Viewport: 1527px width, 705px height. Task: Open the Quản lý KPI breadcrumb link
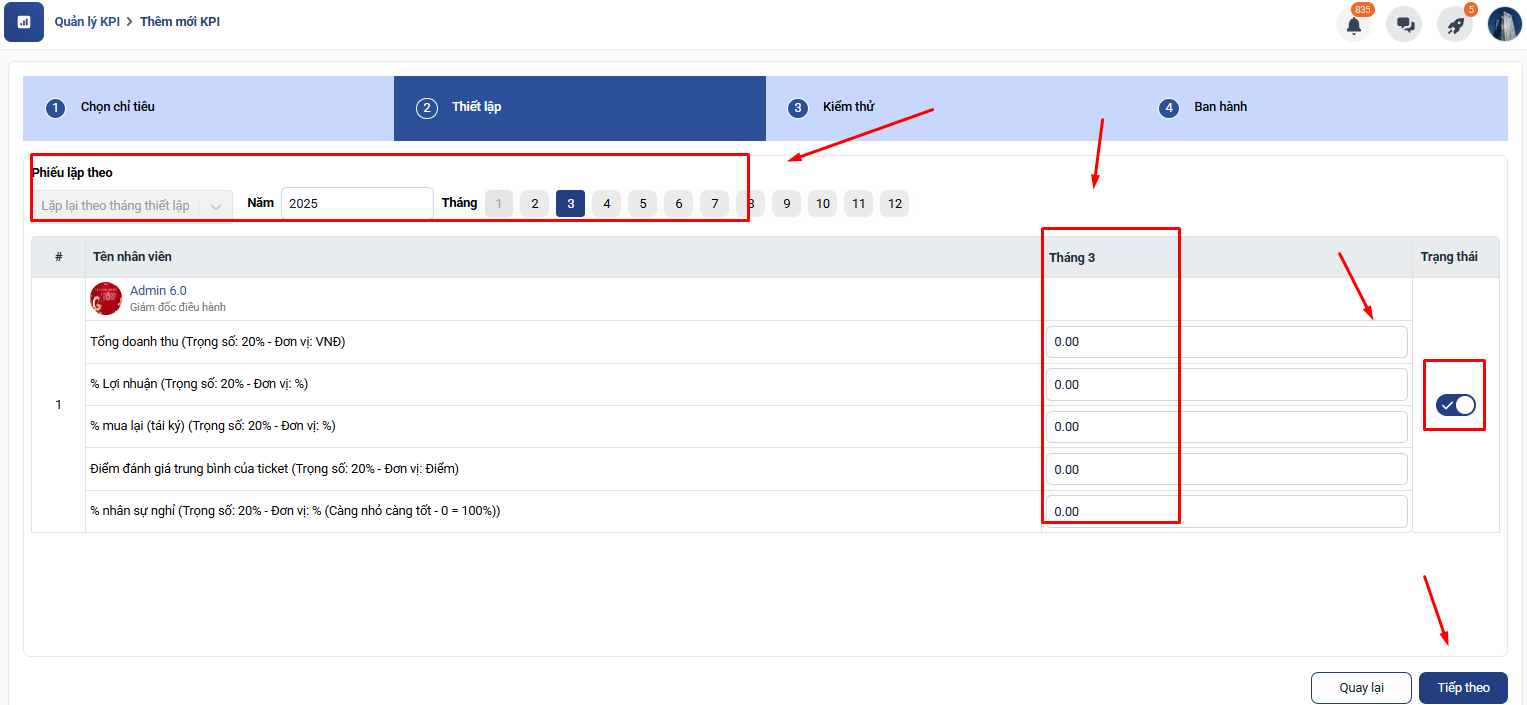[x=87, y=21]
